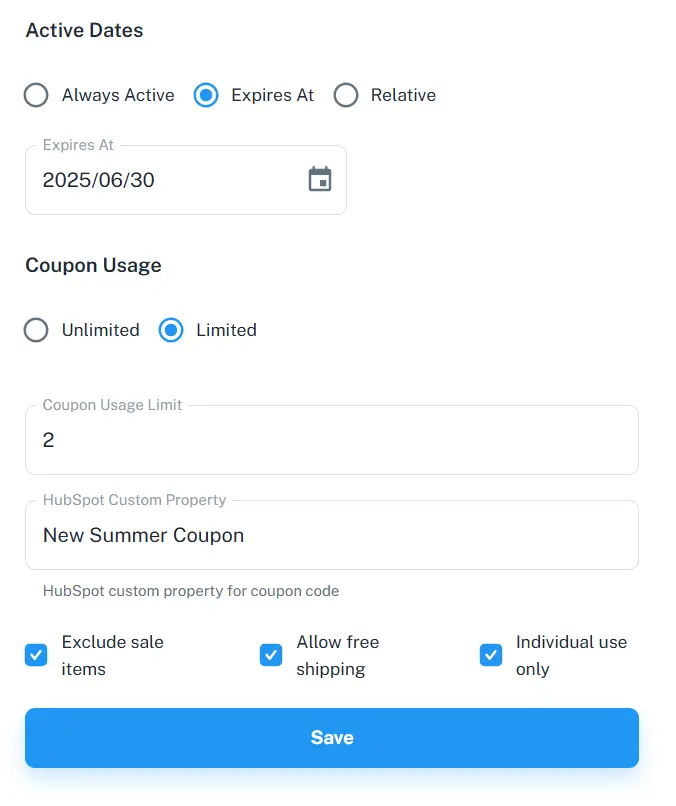Screen dimensions: 676x806
Task: Select the Always Active radio button
Action: coord(36,95)
